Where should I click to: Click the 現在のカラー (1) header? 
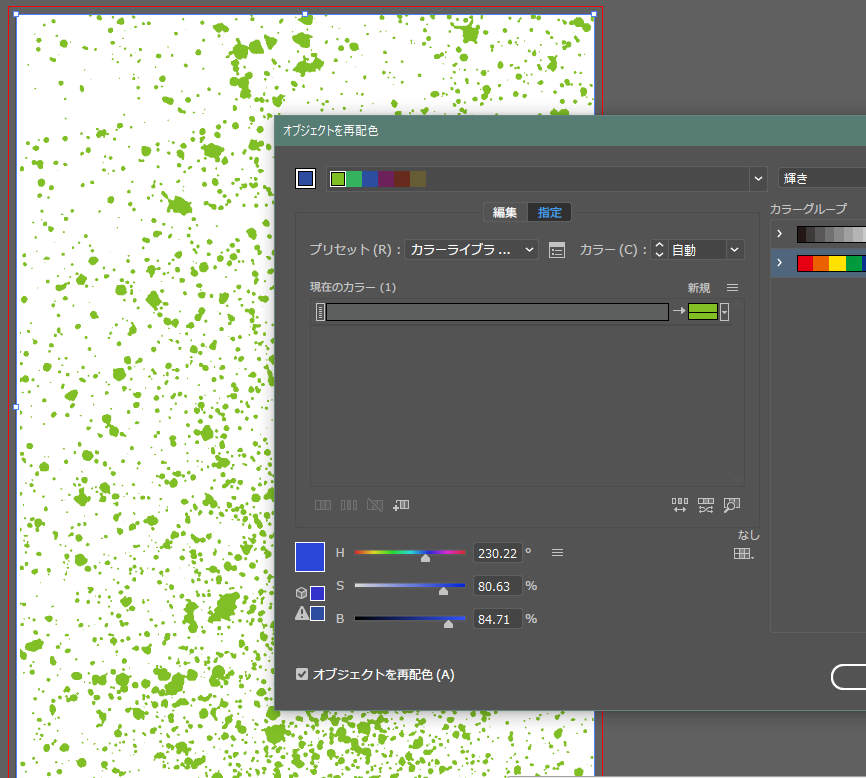353,287
